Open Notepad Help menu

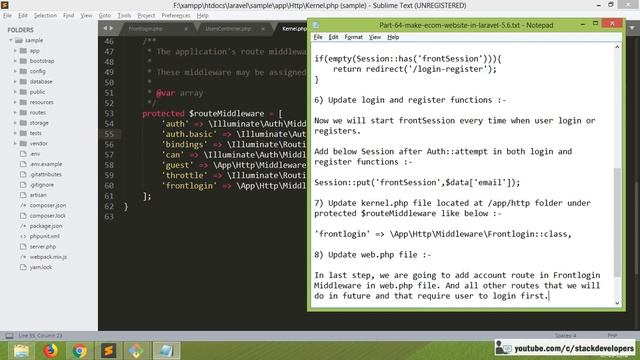coord(393,37)
